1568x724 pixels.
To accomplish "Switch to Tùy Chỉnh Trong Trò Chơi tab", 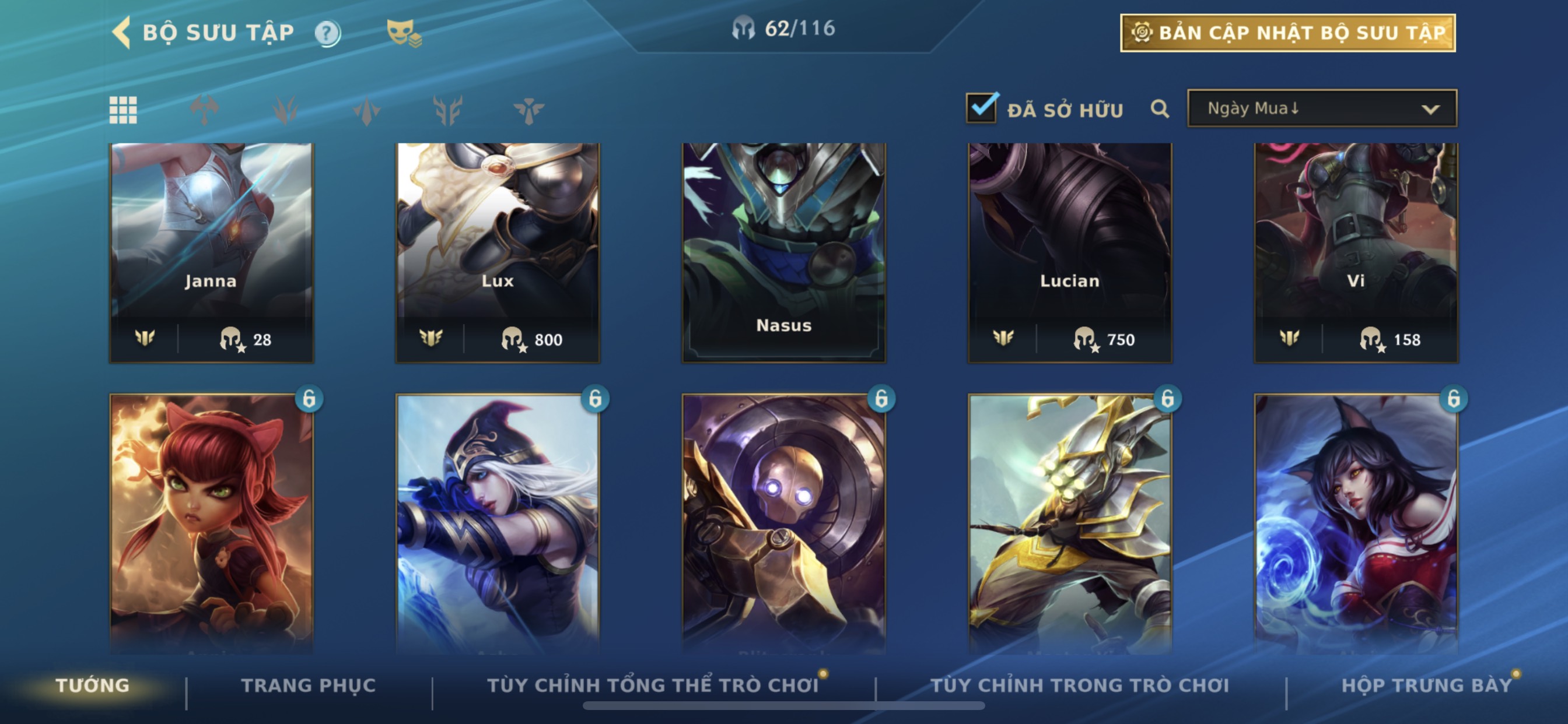I will tap(1080, 685).
